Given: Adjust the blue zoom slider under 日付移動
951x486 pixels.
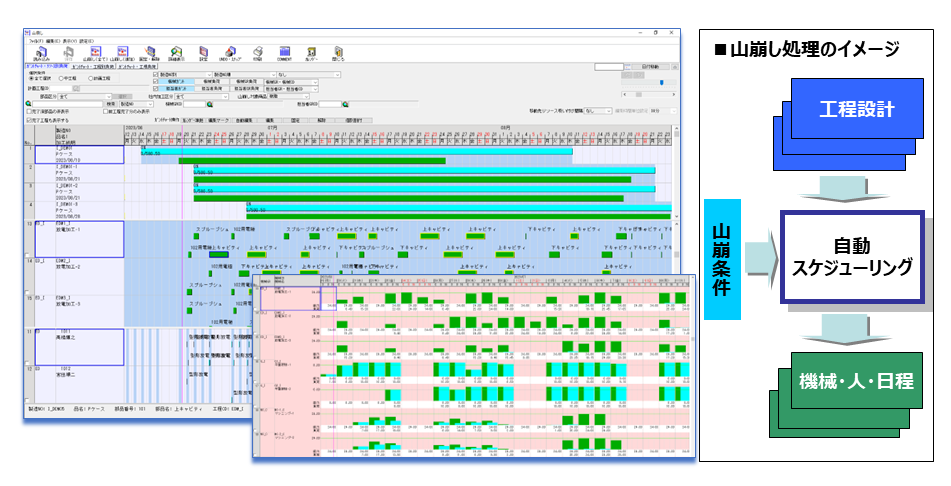Looking at the screenshot, I should (662, 82).
